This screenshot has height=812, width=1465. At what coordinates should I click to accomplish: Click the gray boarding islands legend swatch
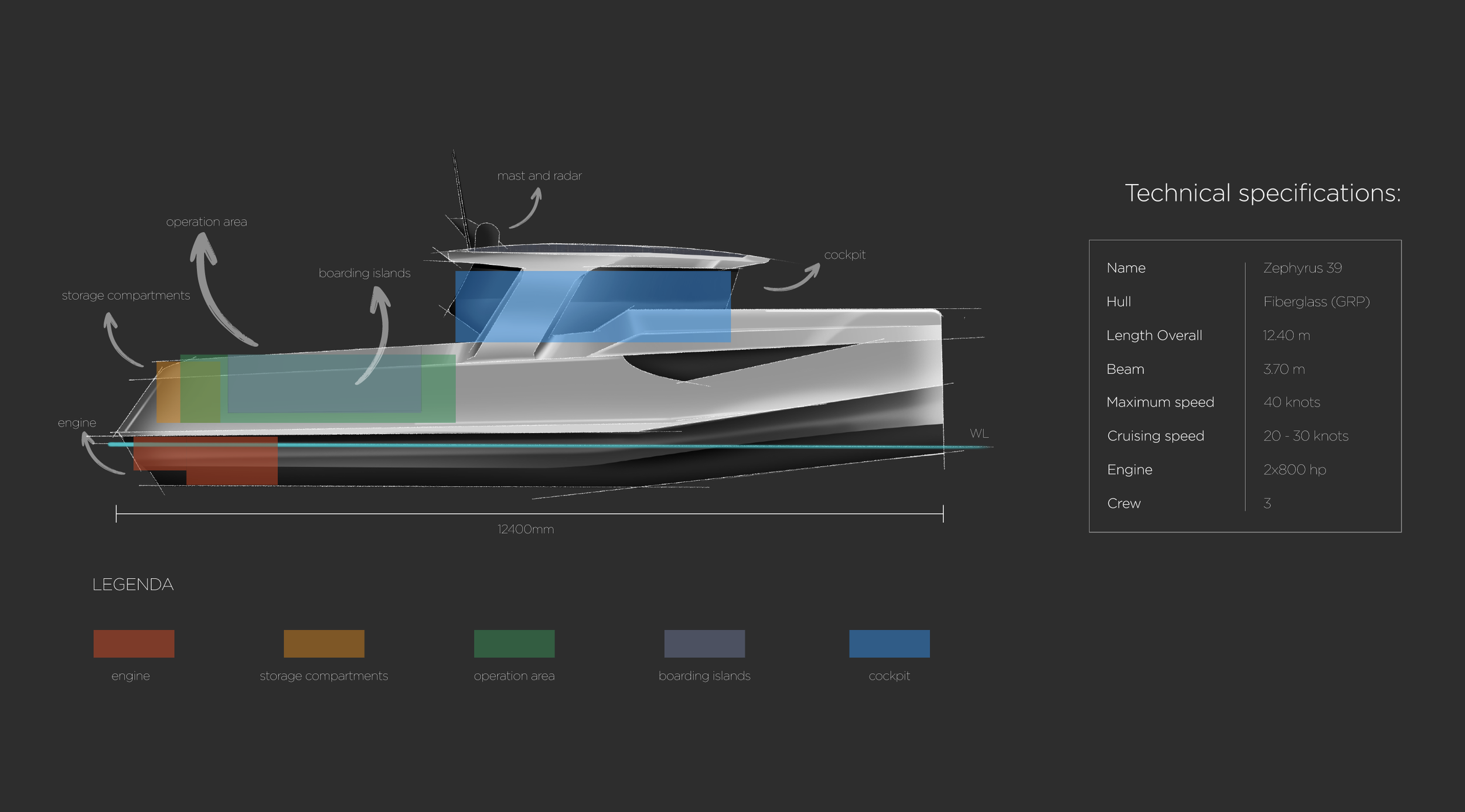pos(704,643)
